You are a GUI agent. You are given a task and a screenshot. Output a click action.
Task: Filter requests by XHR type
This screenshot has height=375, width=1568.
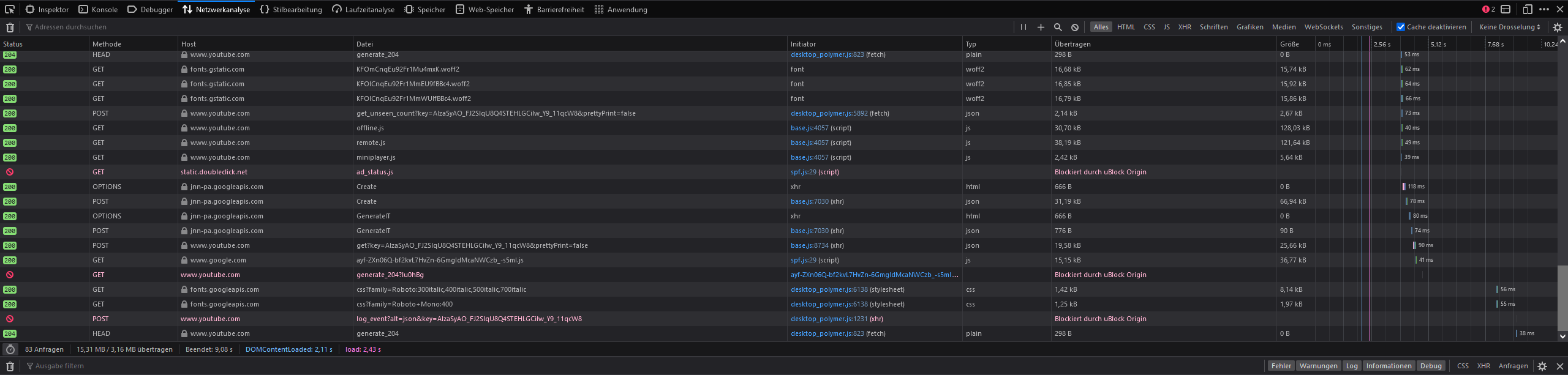pyautogui.click(x=1185, y=27)
